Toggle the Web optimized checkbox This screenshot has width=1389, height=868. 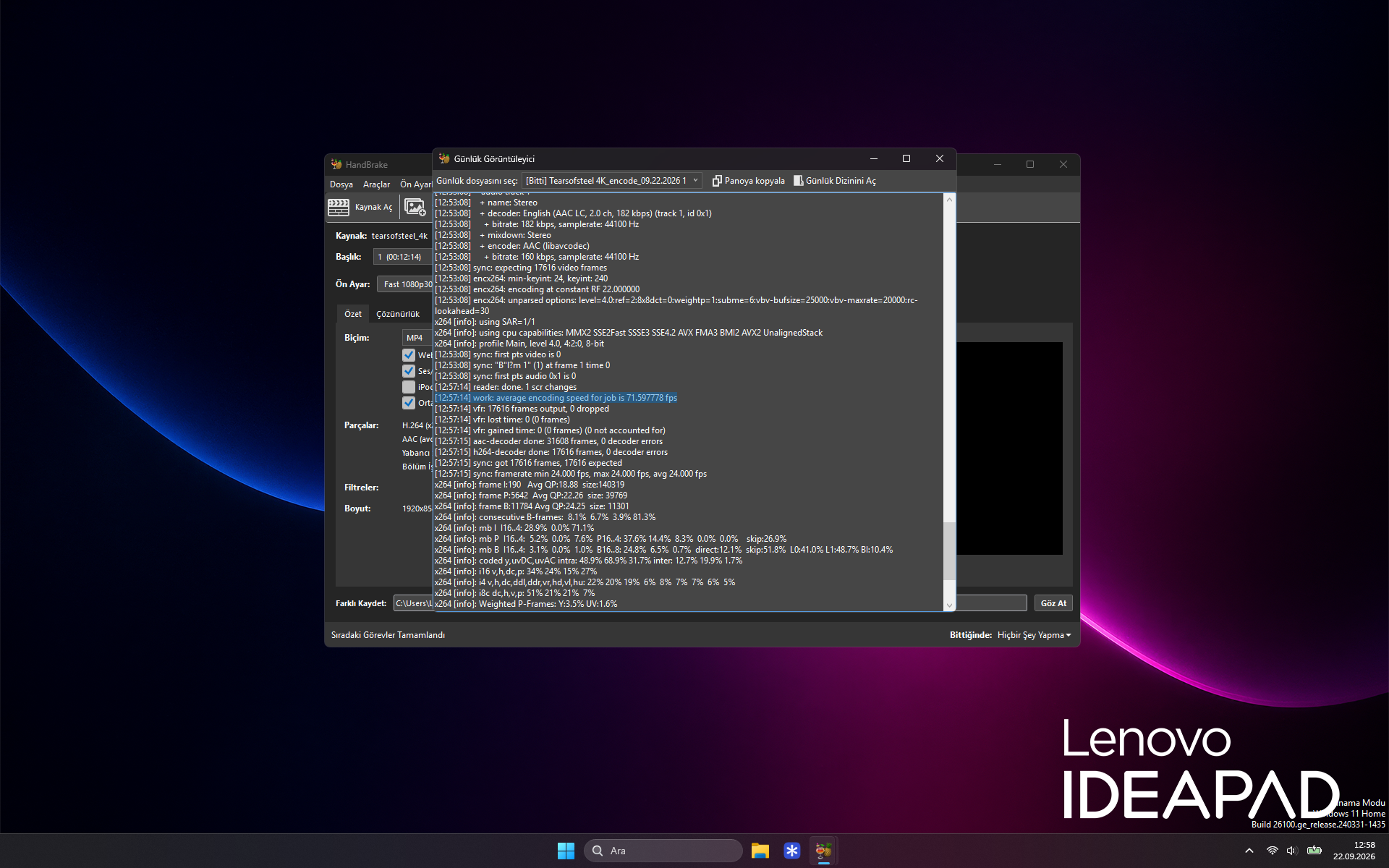[409, 355]
